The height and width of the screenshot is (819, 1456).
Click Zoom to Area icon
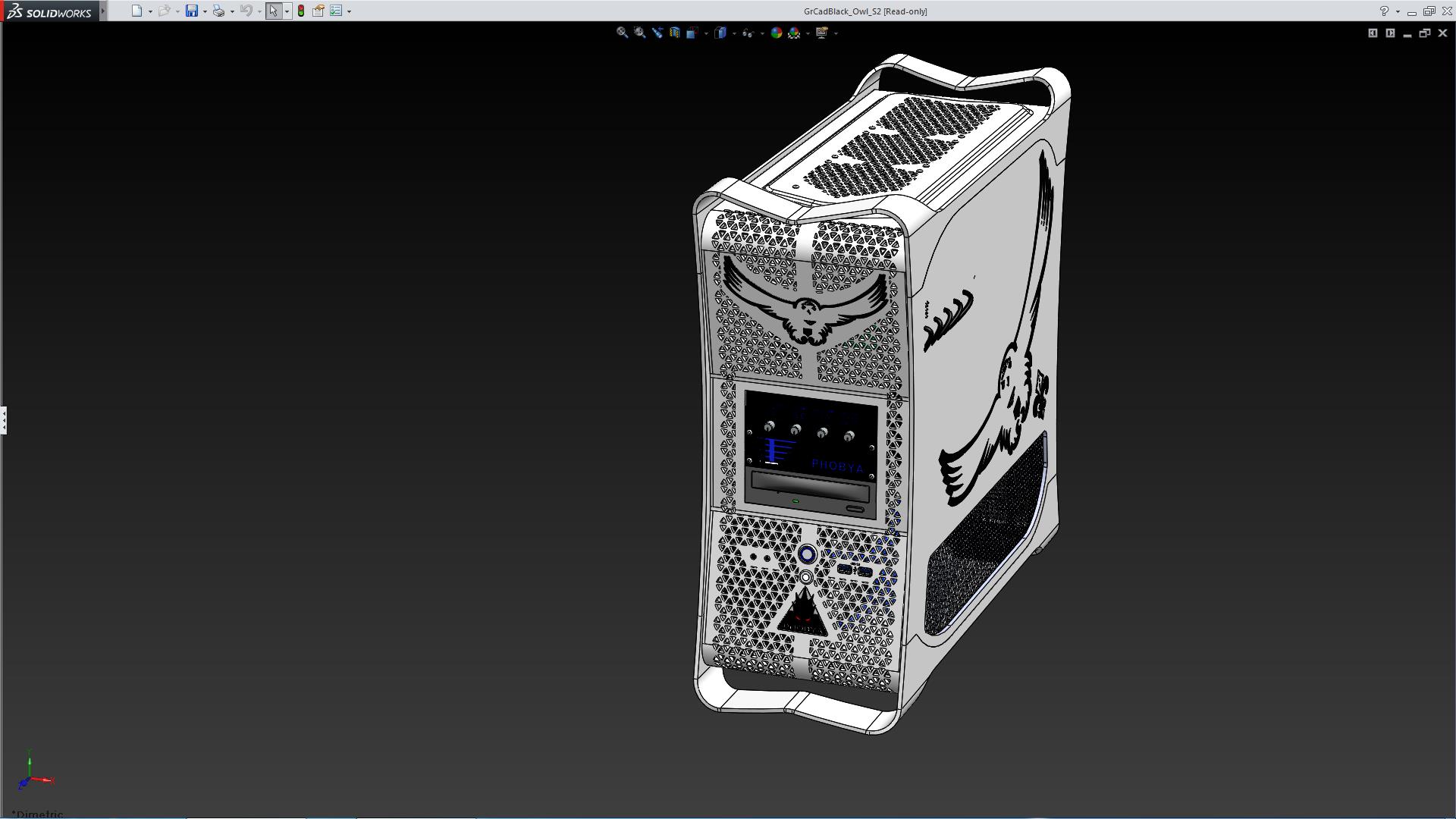click(639, 33)
